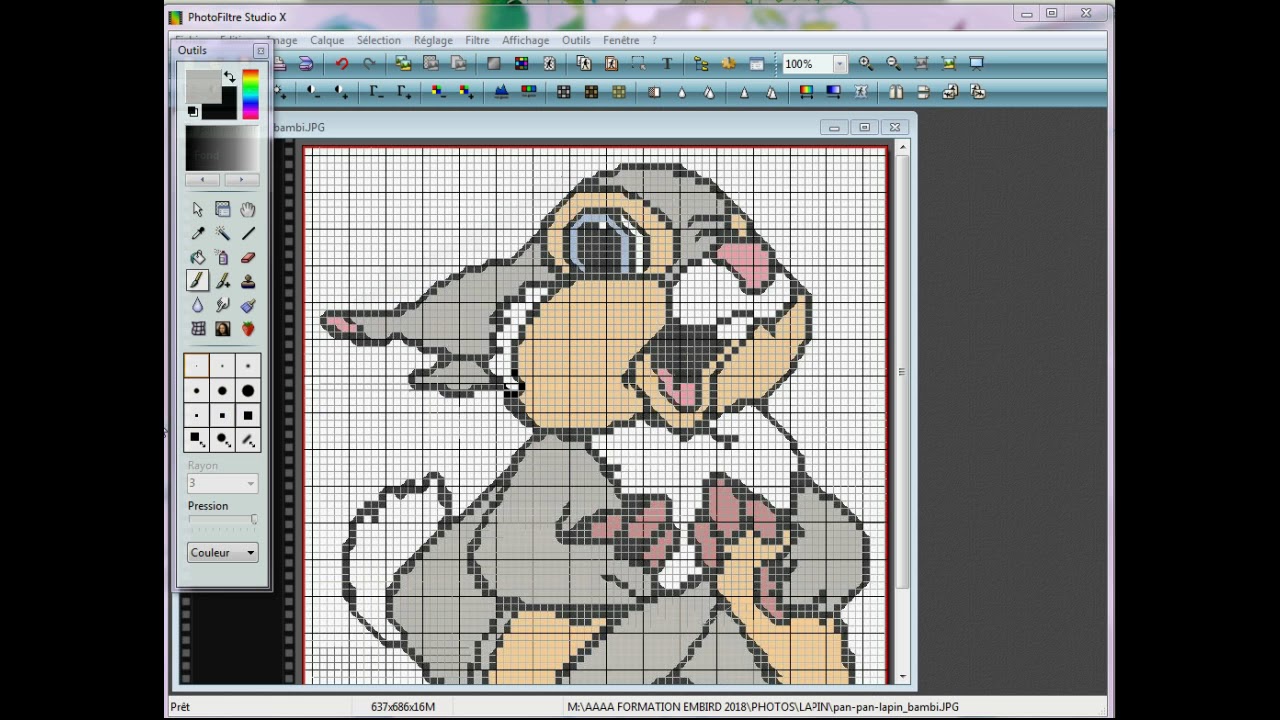Select the hand move tool
Screen dimensions: 1280x720
click(247, 209)
